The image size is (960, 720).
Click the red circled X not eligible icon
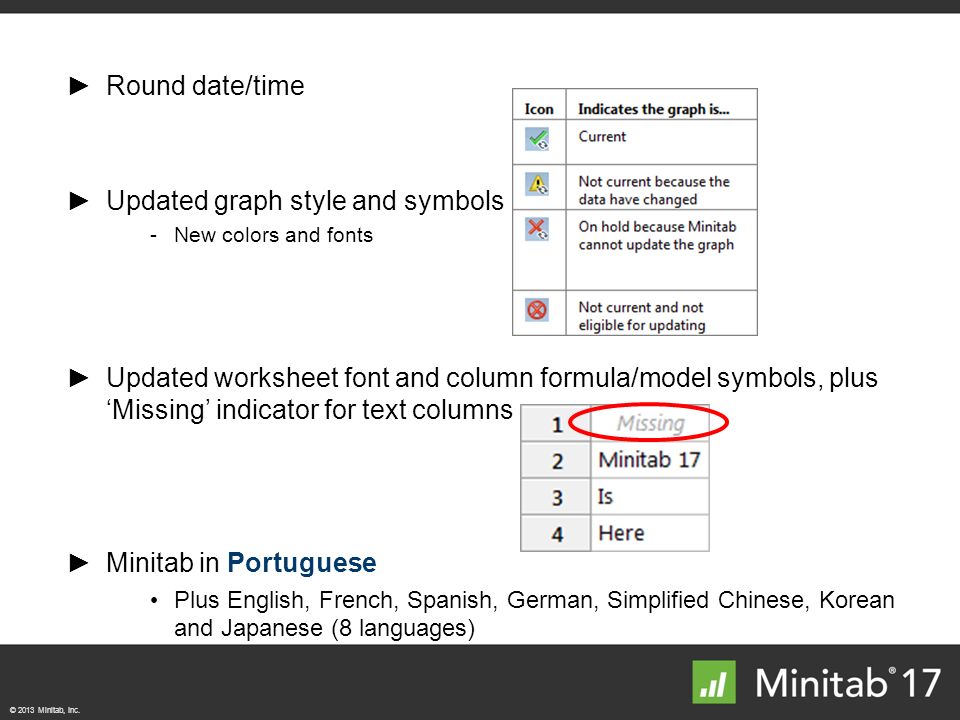coord(537,310)
